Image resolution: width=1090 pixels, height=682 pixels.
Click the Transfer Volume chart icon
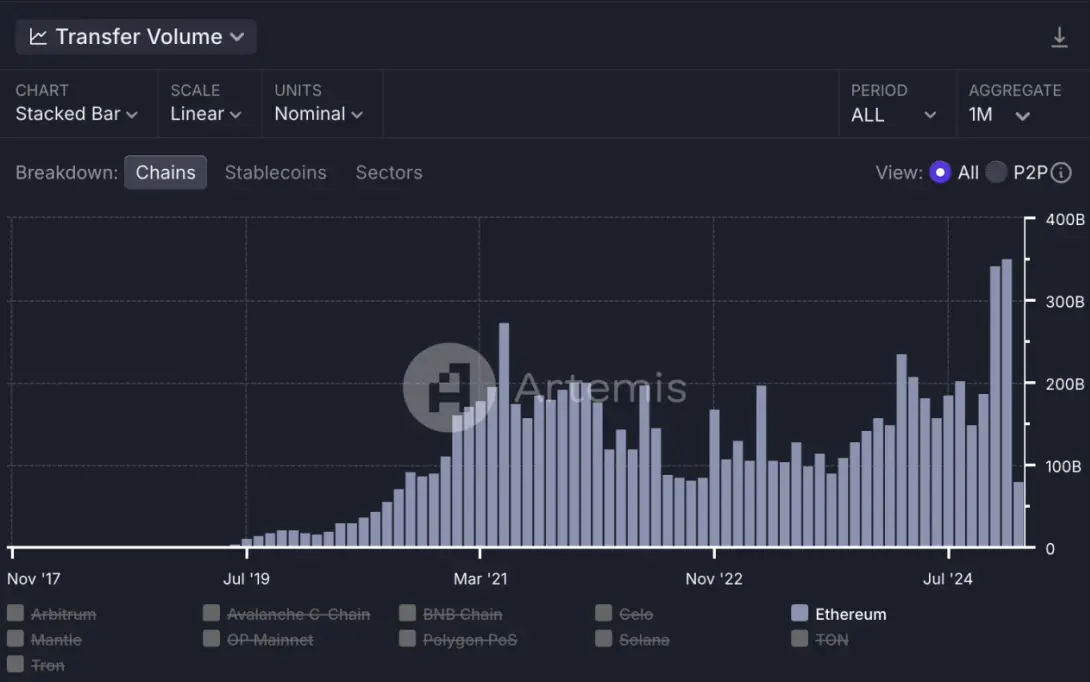pyautogui.click(x=38, y=37)
